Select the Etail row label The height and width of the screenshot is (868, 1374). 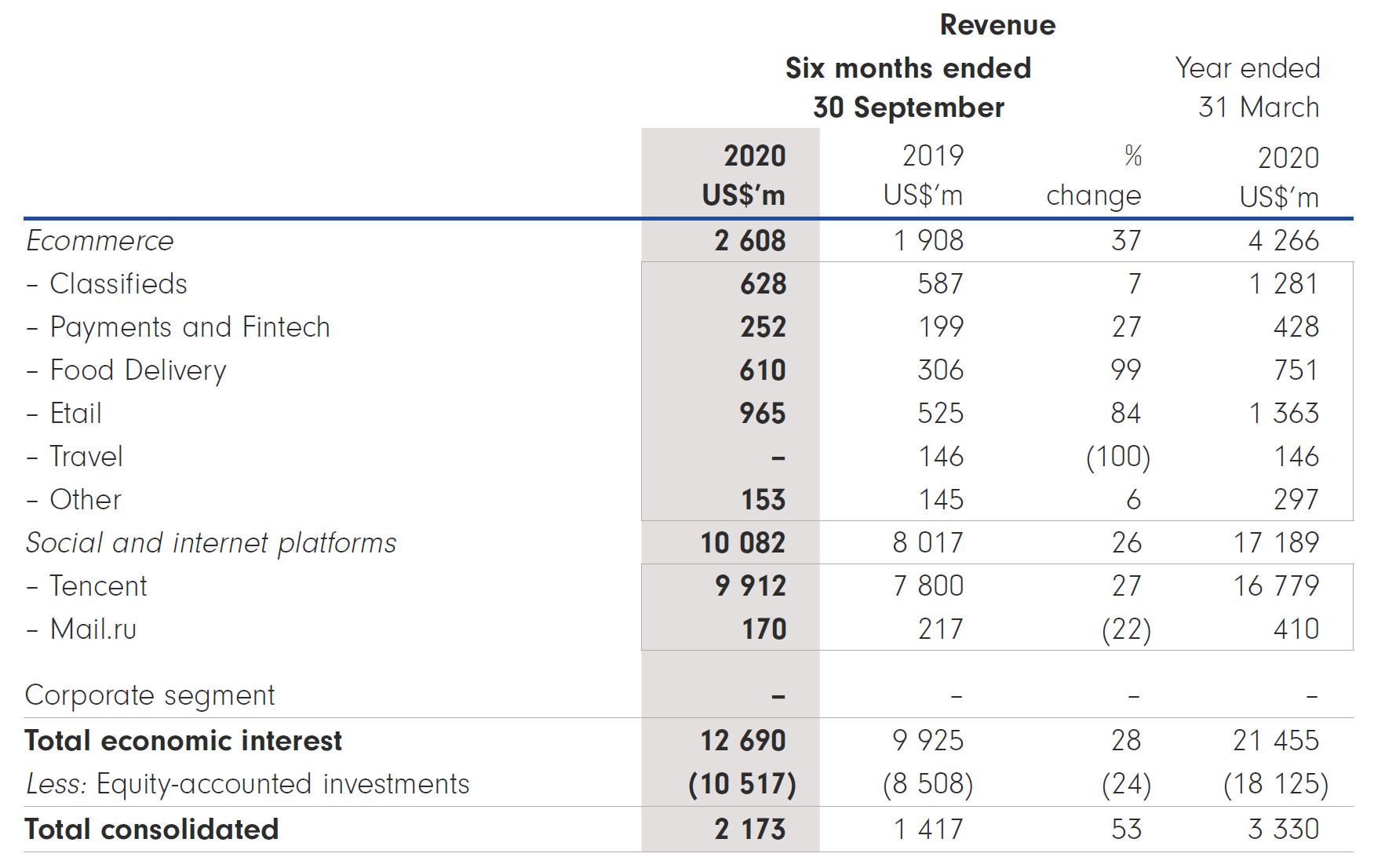(x=75, y=414)
